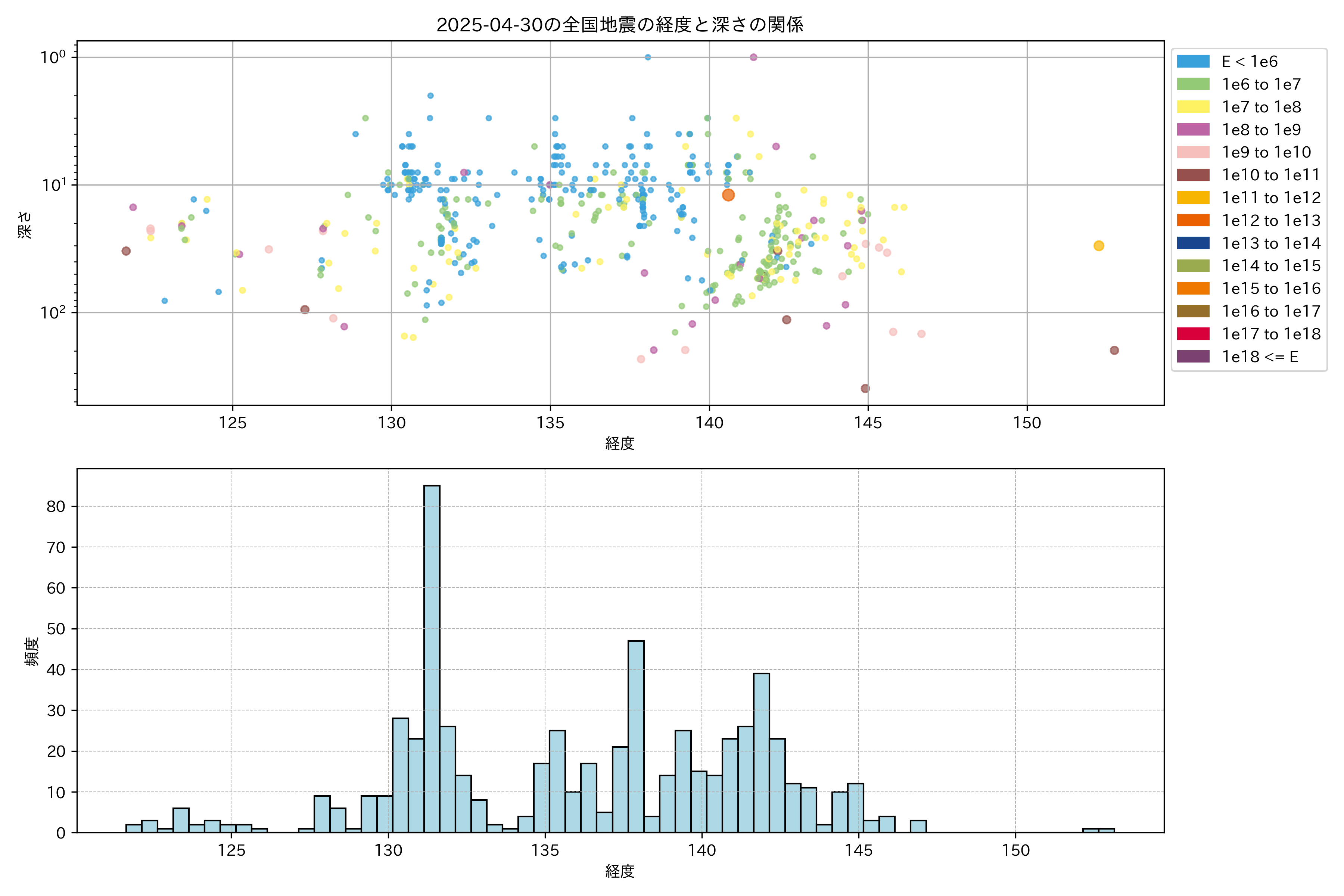The height and width of the screenshot is (896, 1344).
Task: Click the tallest histogram bar near 131
Action: pos(432,657)
